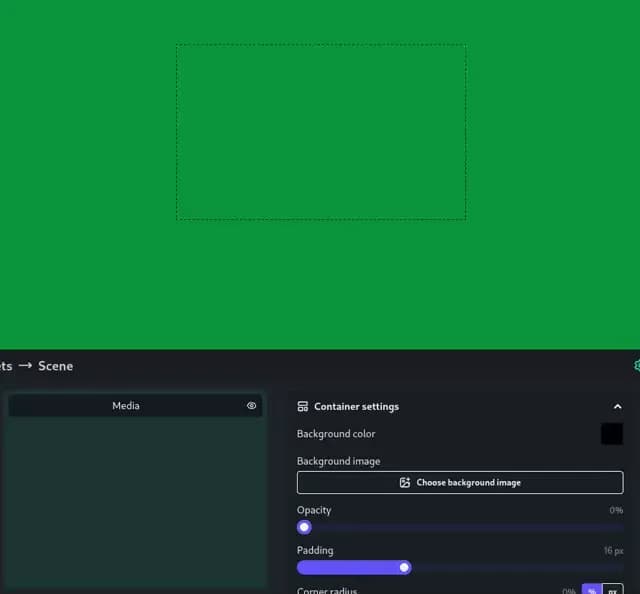Click the Opacity 0% value
The image size is (640, 594).
click(616, 510)
